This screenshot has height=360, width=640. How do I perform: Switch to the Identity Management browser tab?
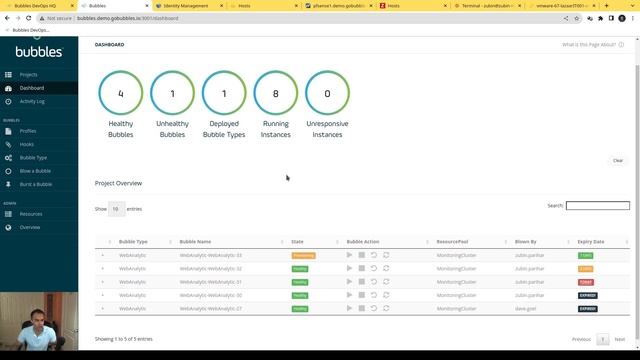[x=190, y=6]
